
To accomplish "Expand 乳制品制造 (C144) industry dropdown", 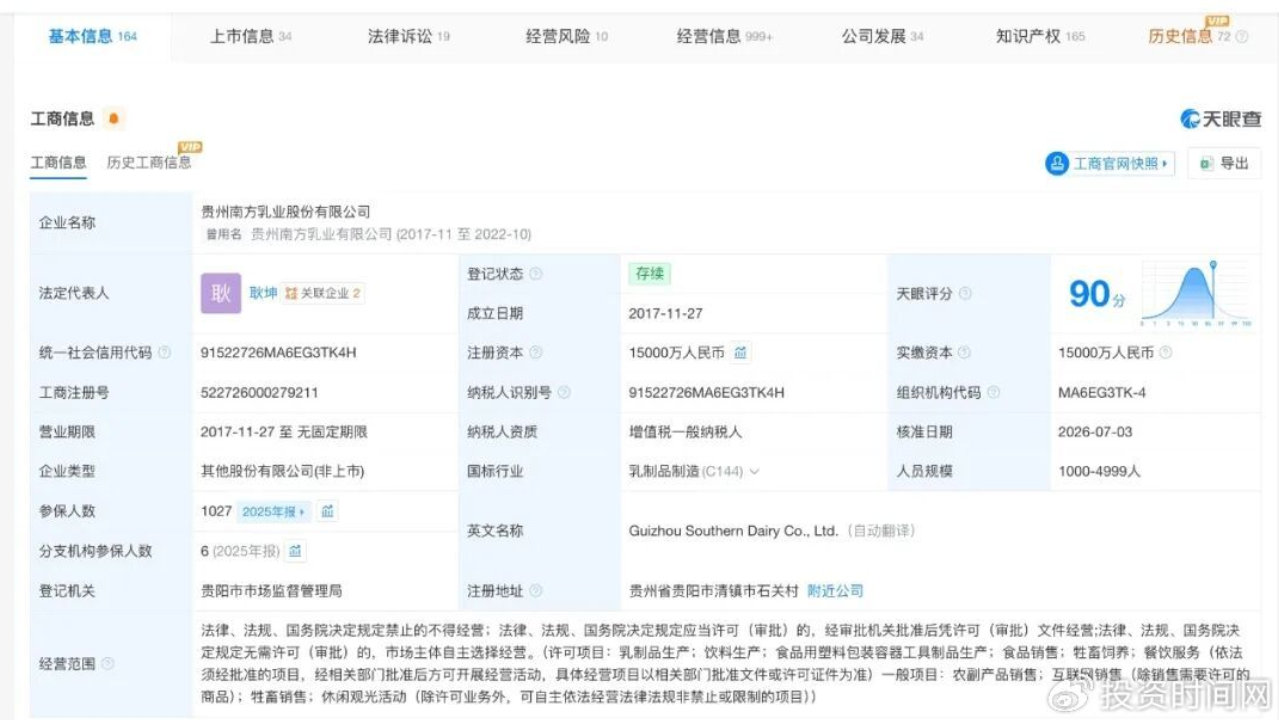I will point(754,472).
